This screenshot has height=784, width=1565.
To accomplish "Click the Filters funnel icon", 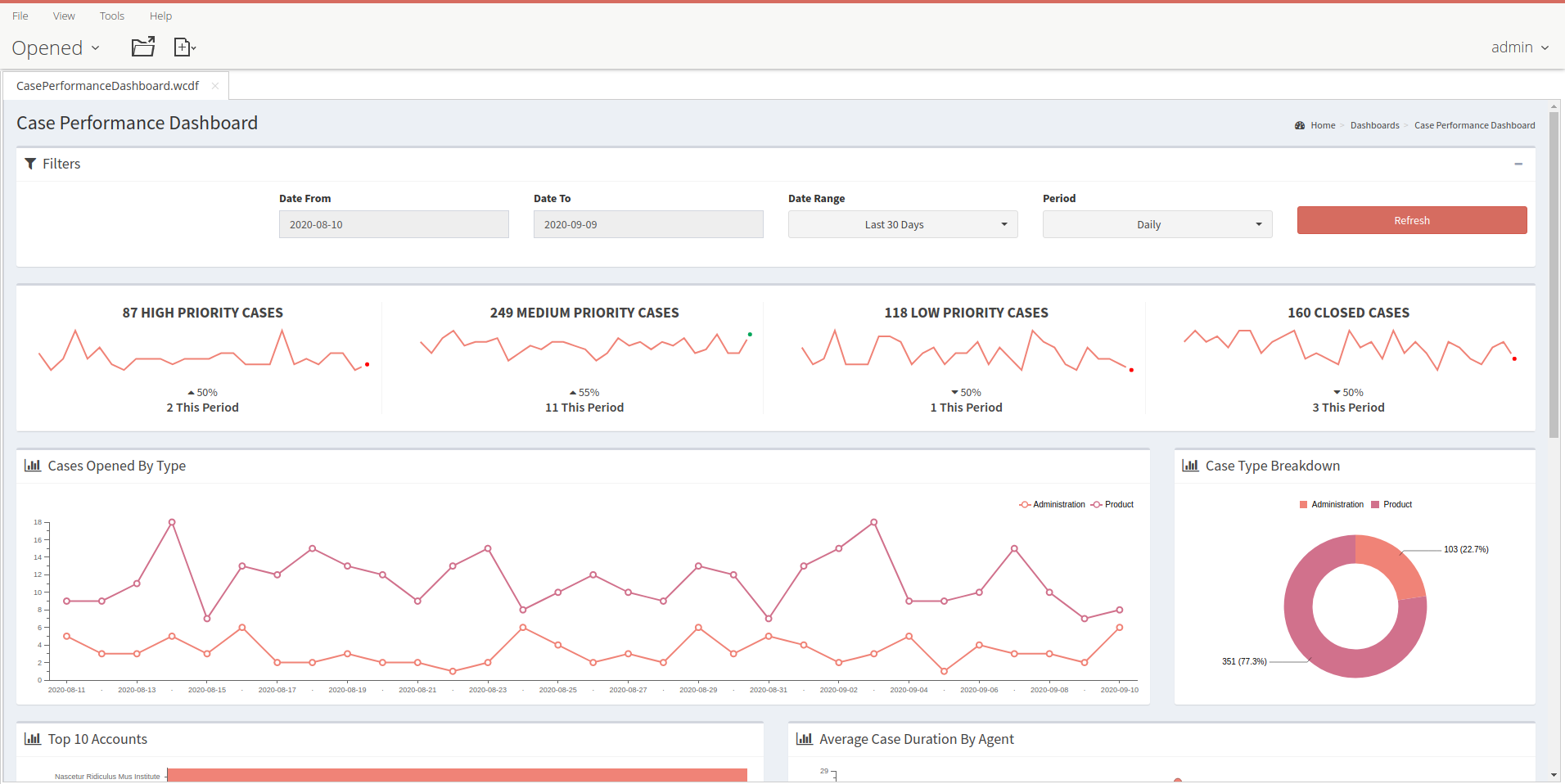I will click(x=30, y=164).
